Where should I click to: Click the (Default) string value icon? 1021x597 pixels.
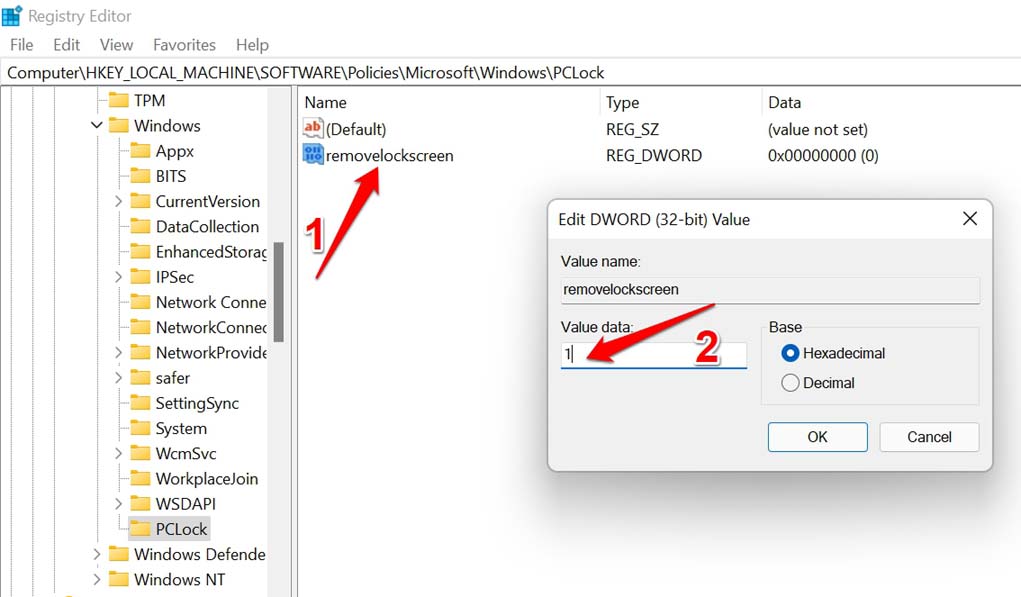(313, 128)
